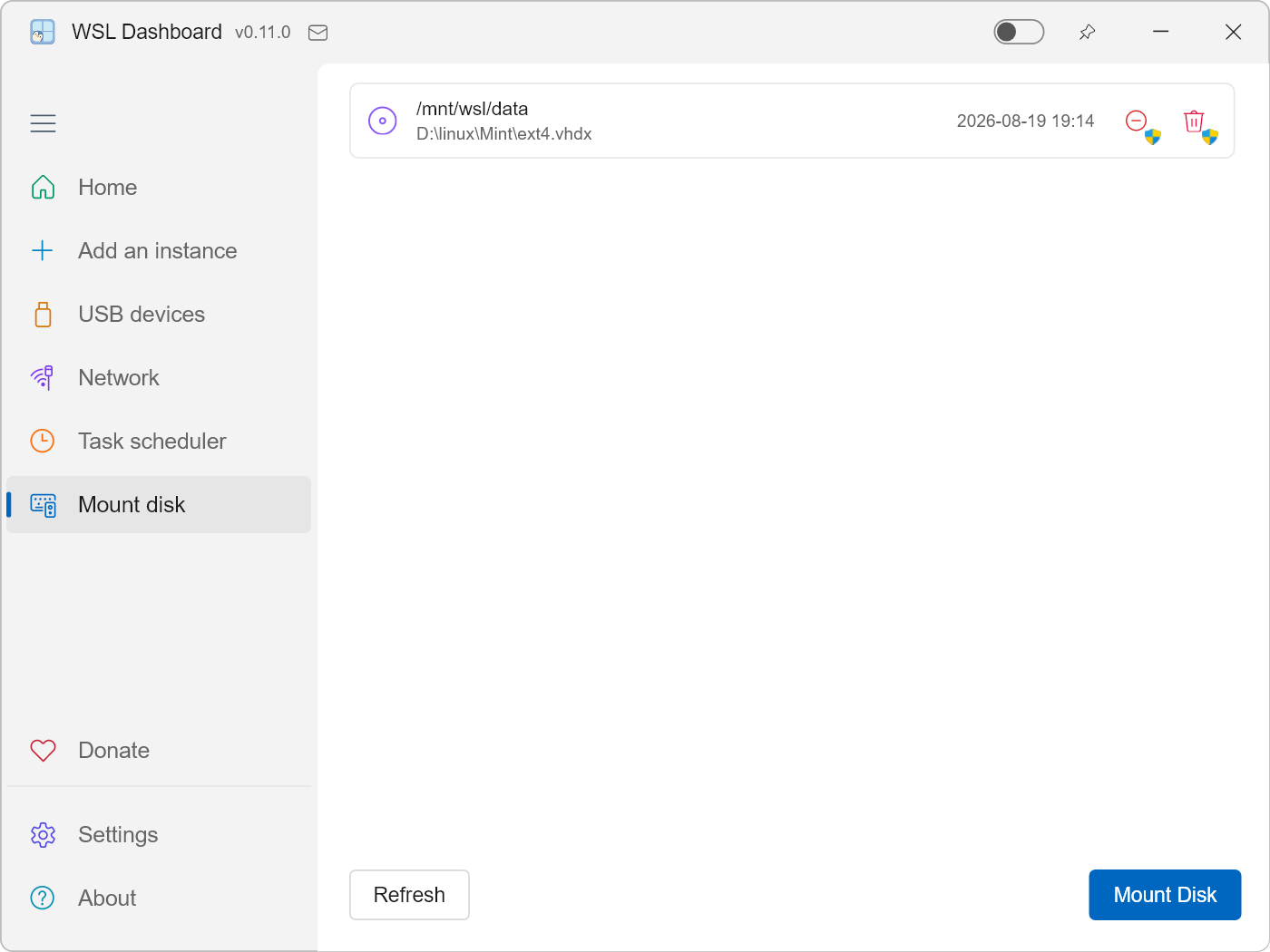Select the Network sidebar item

[x=159, y=378]
